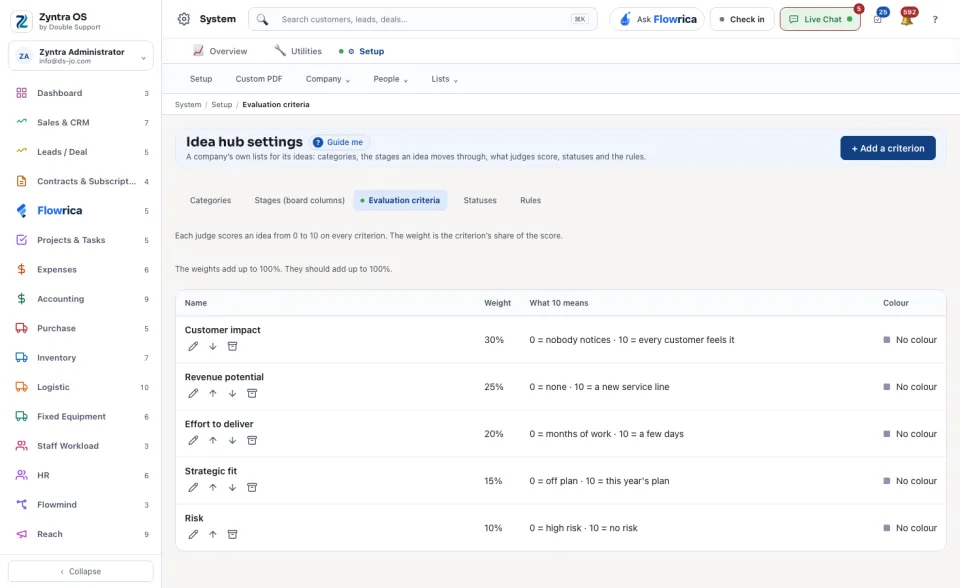Open Expenses module
960x588 pixels.
click(81, 270)
